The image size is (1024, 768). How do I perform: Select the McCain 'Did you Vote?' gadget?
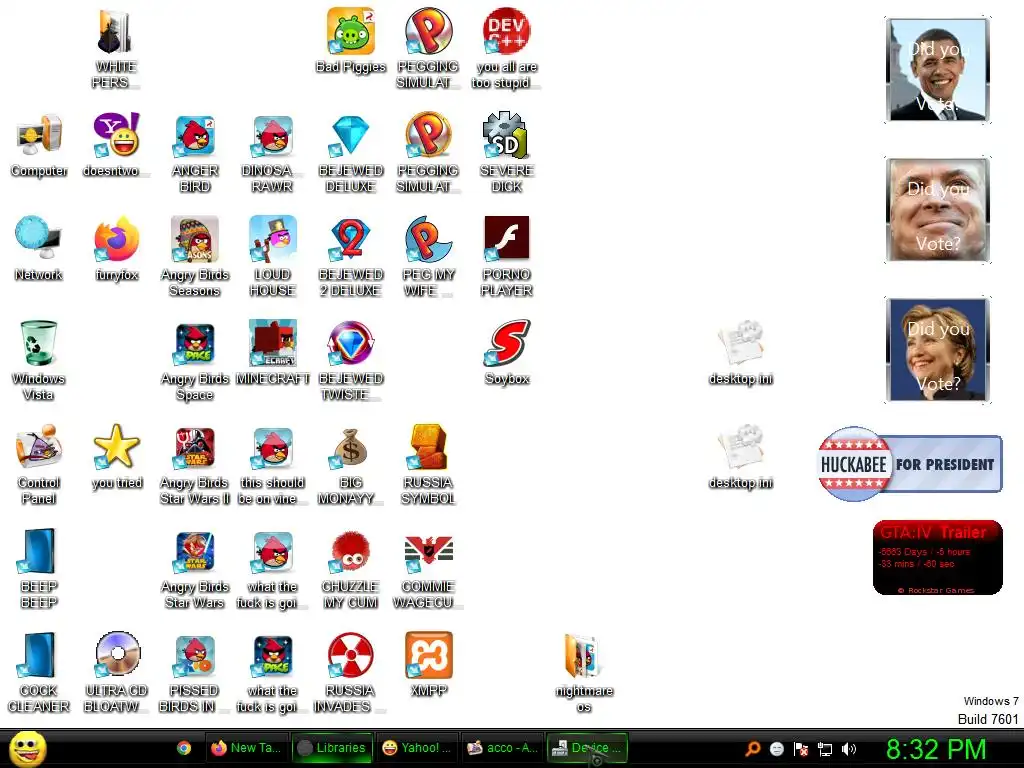[937, 210]
